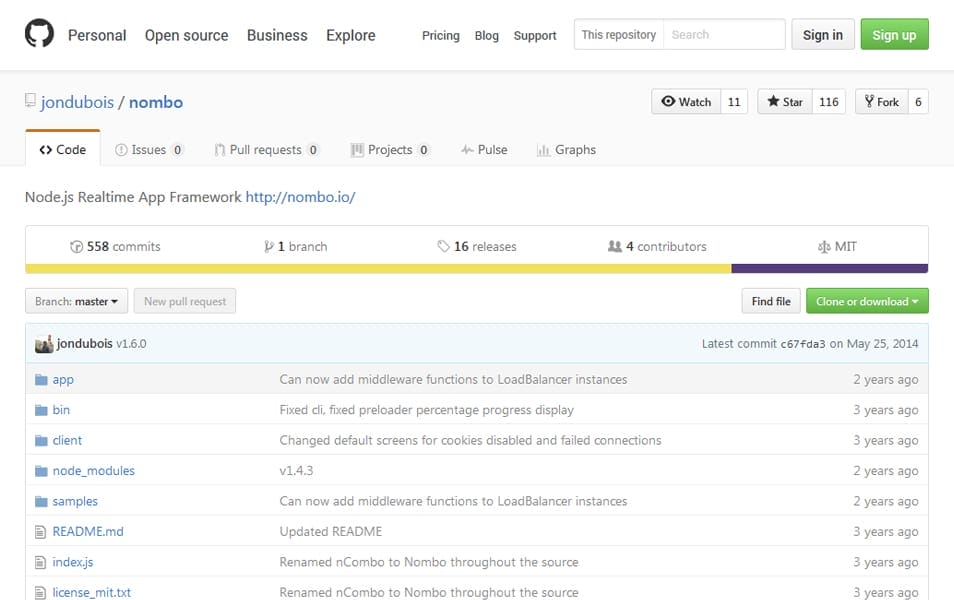Open the Graphs tab
Image resolution: width=954 pixels, height=600 pixels.
[566, 150]
